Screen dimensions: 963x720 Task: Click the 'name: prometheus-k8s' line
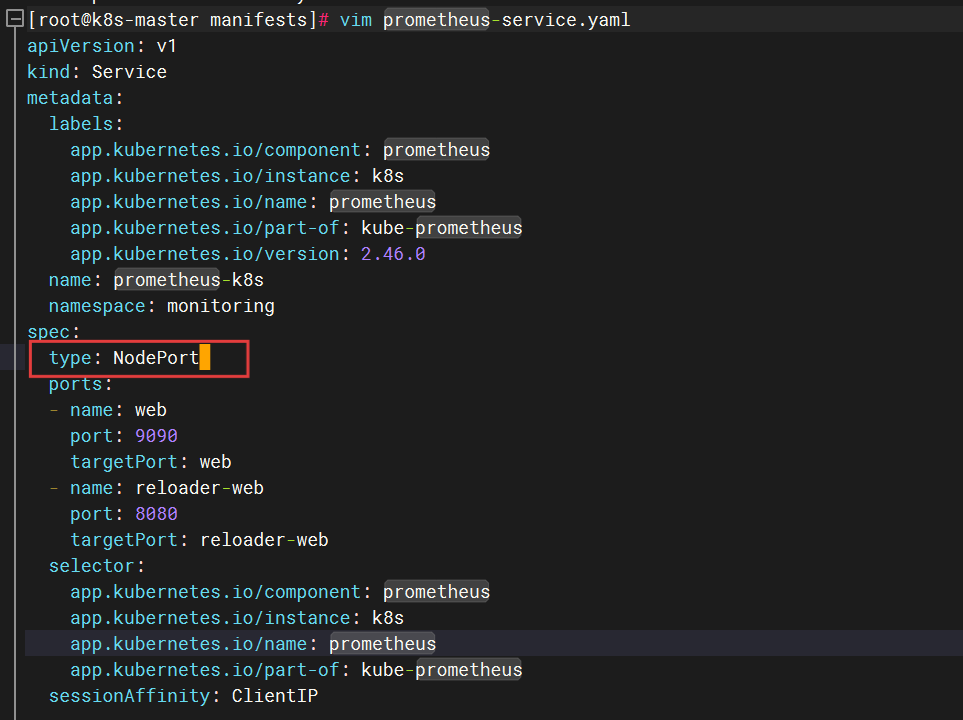pos(156,280)
